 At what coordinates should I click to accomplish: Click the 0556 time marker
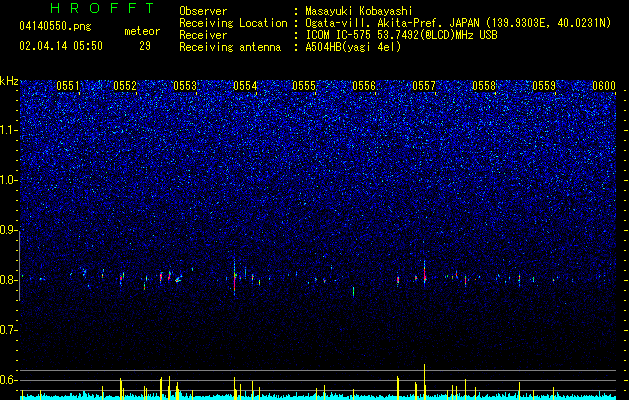(364, 86)
